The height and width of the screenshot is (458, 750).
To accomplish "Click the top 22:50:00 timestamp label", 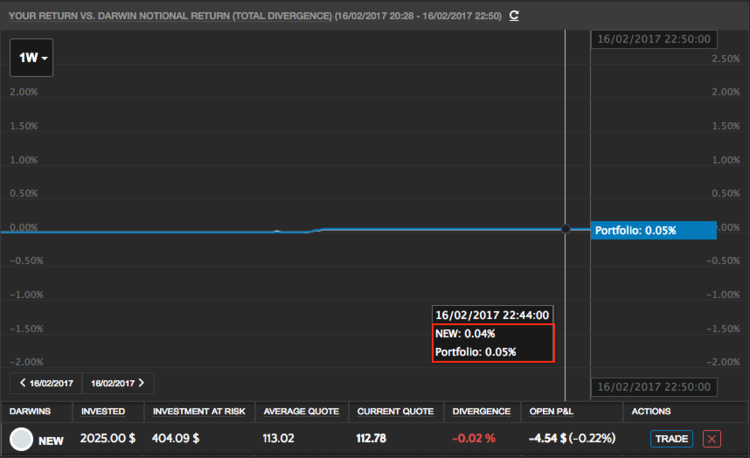I will tap(652, 39).
